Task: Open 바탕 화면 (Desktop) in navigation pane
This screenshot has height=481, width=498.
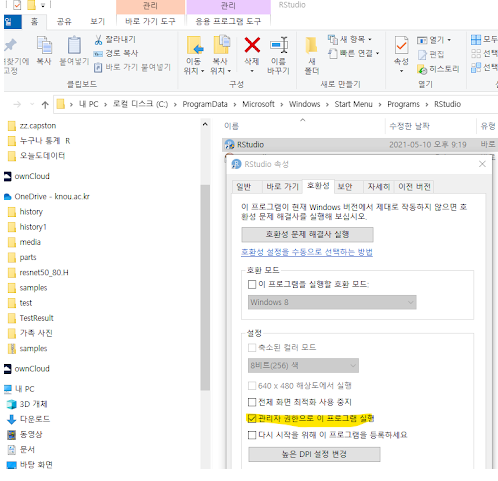Action: click(x=36, y=465)
